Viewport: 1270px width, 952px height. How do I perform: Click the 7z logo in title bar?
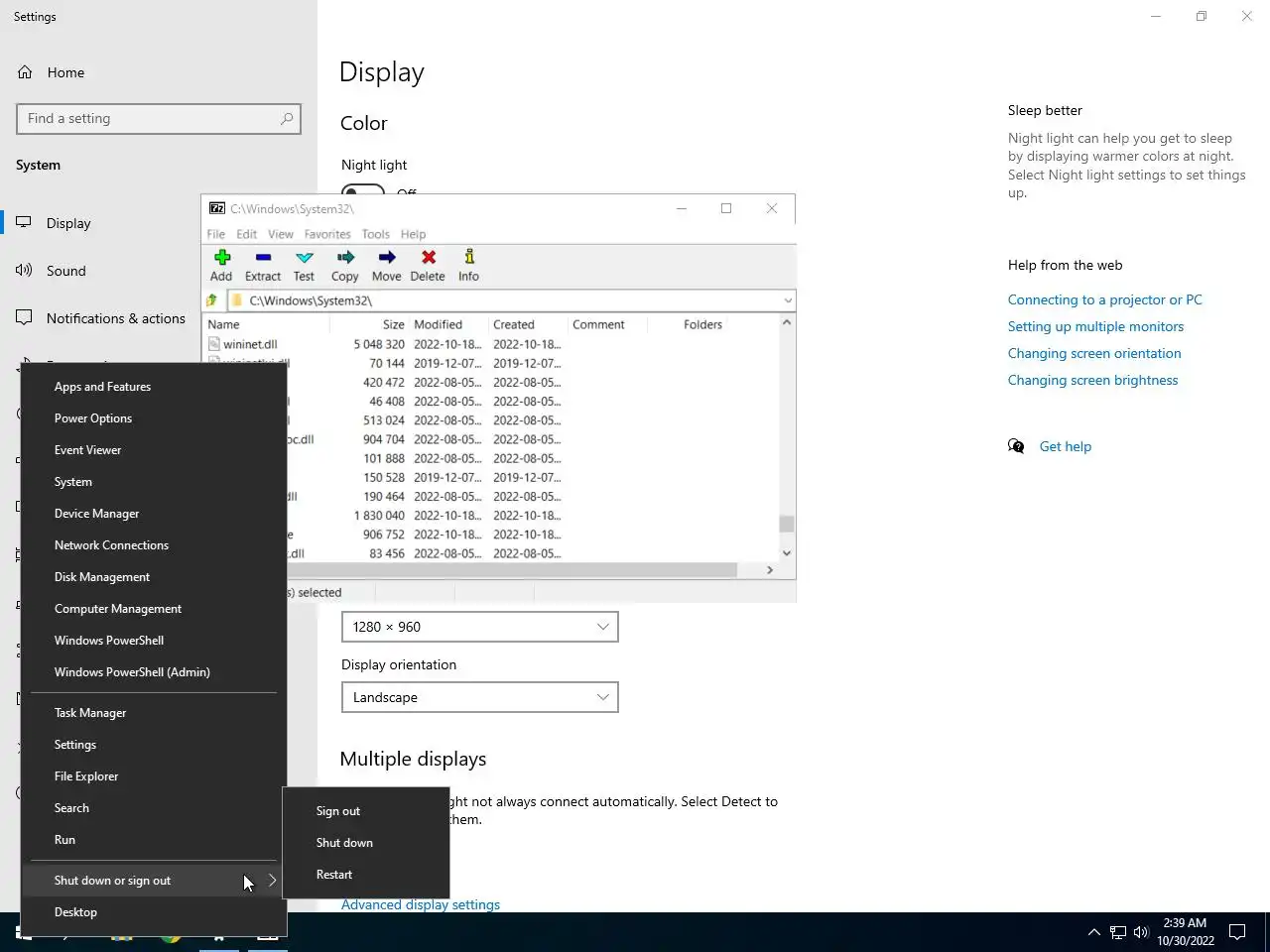(217, 208)
